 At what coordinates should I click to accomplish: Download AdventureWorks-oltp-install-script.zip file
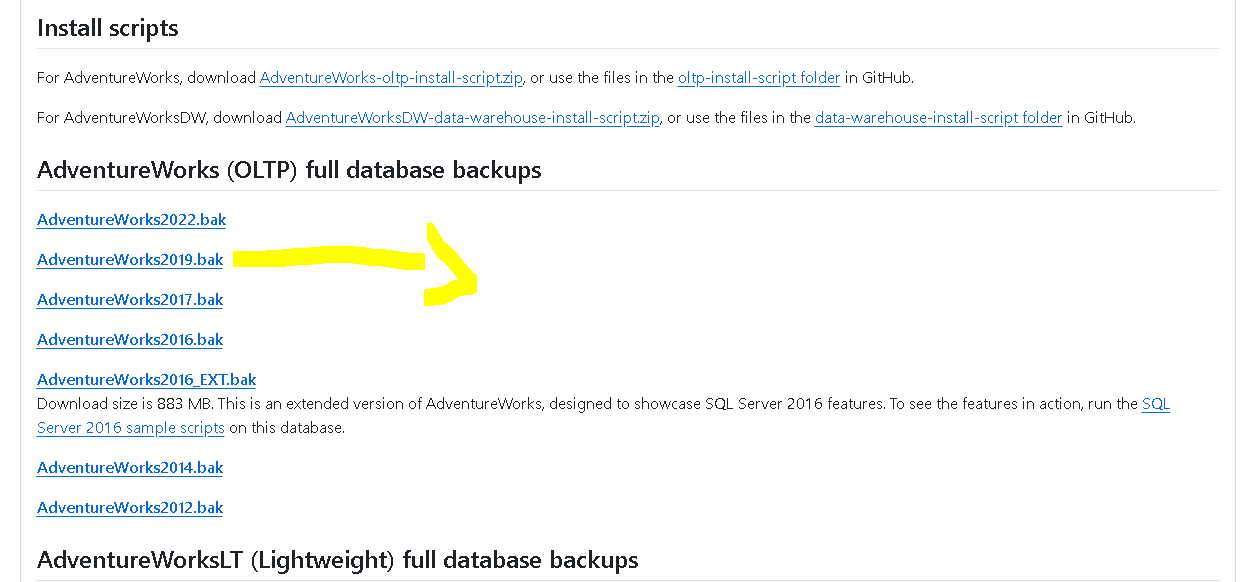click(x=391, y=77)
